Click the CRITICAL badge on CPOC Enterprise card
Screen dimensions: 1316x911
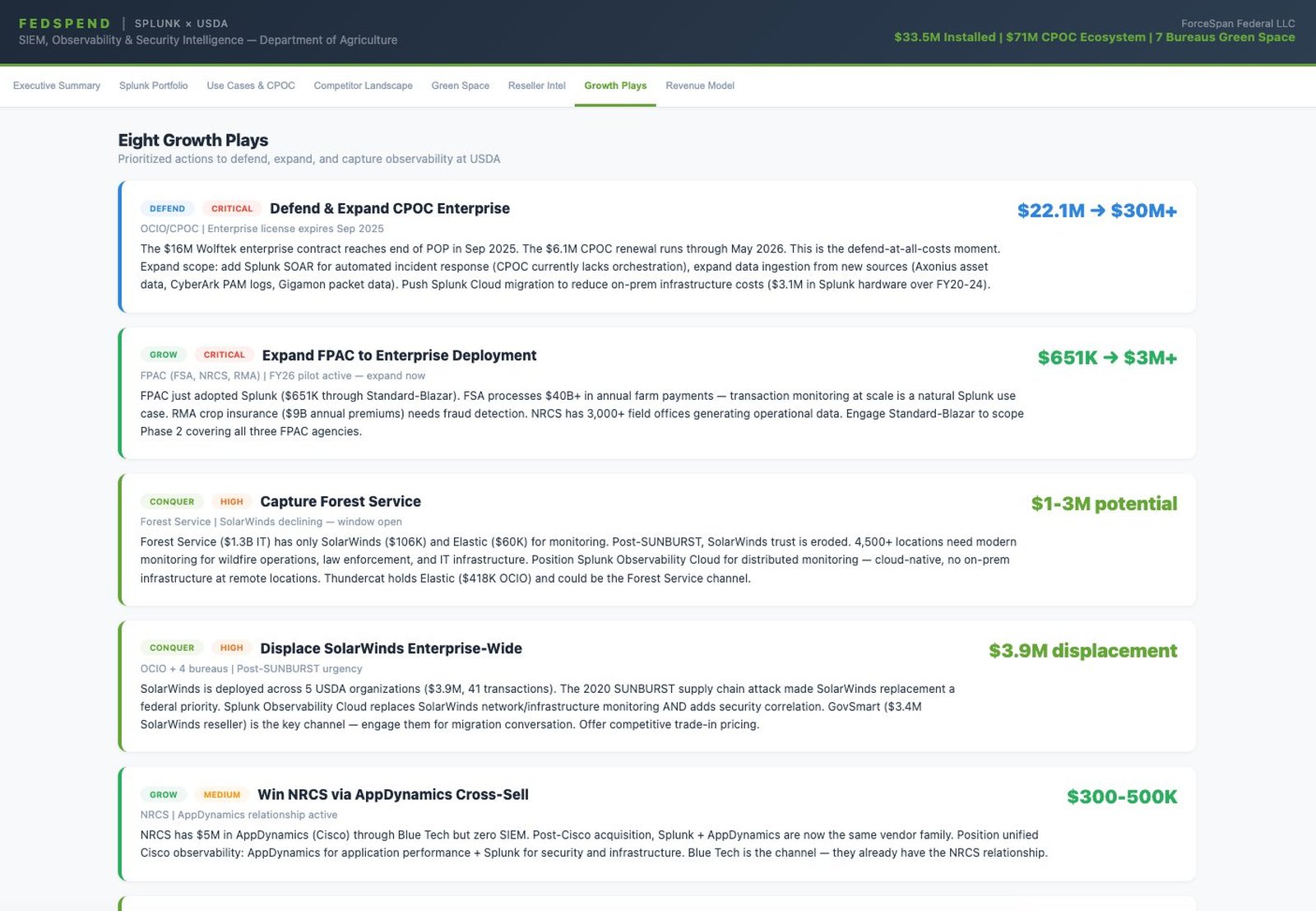tap(232, 209)
